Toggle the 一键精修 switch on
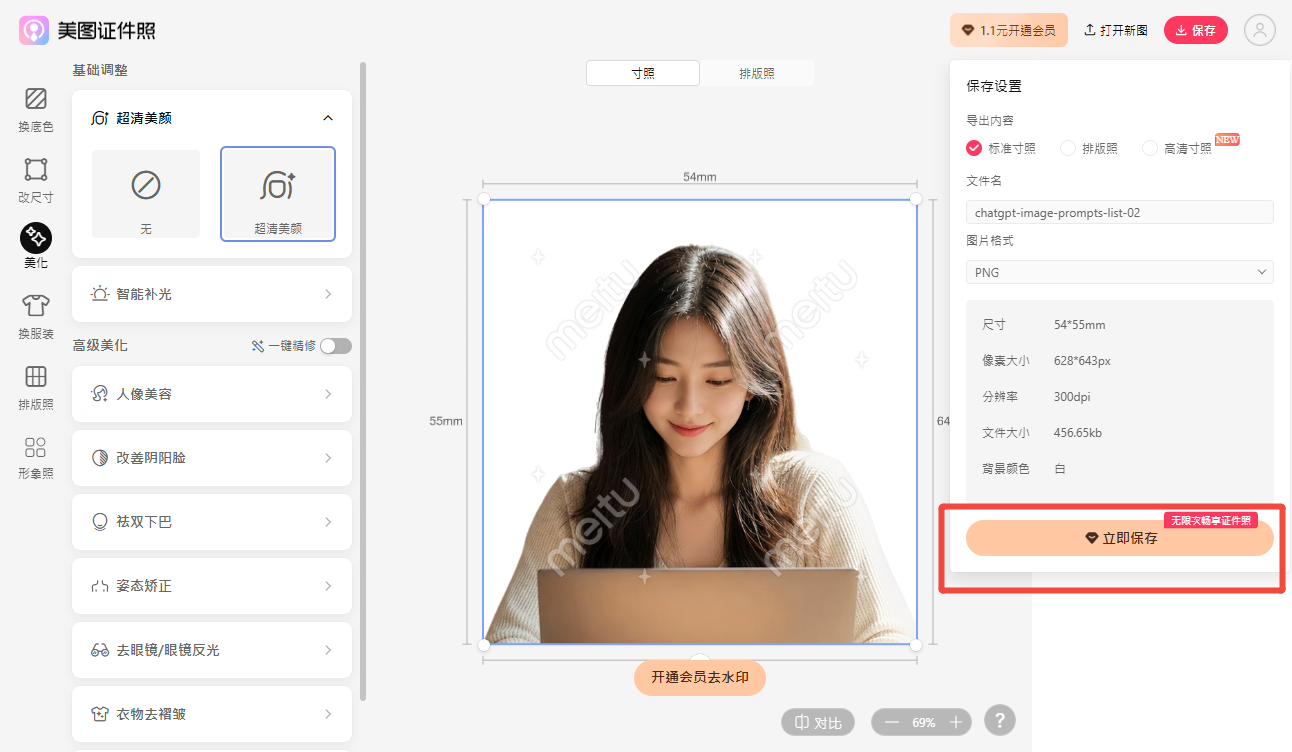 click(x=336, y=346)
